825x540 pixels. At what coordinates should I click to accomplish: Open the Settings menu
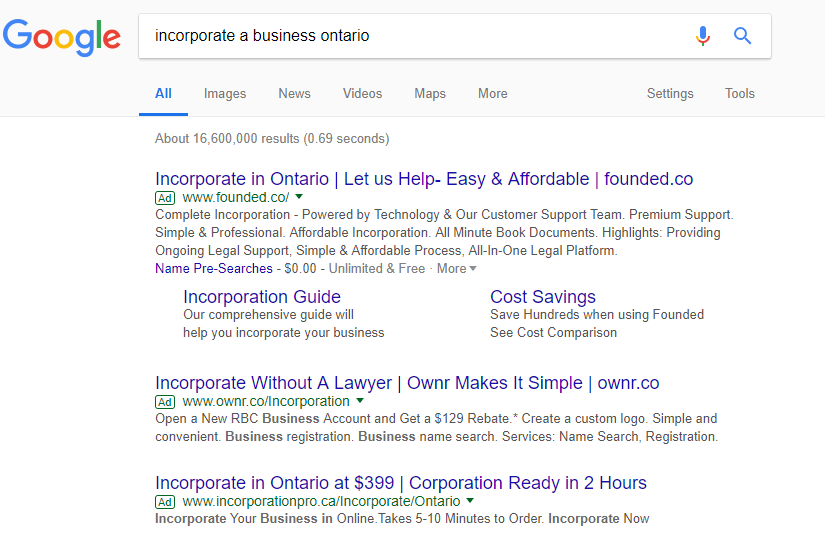tap(669, 94)
